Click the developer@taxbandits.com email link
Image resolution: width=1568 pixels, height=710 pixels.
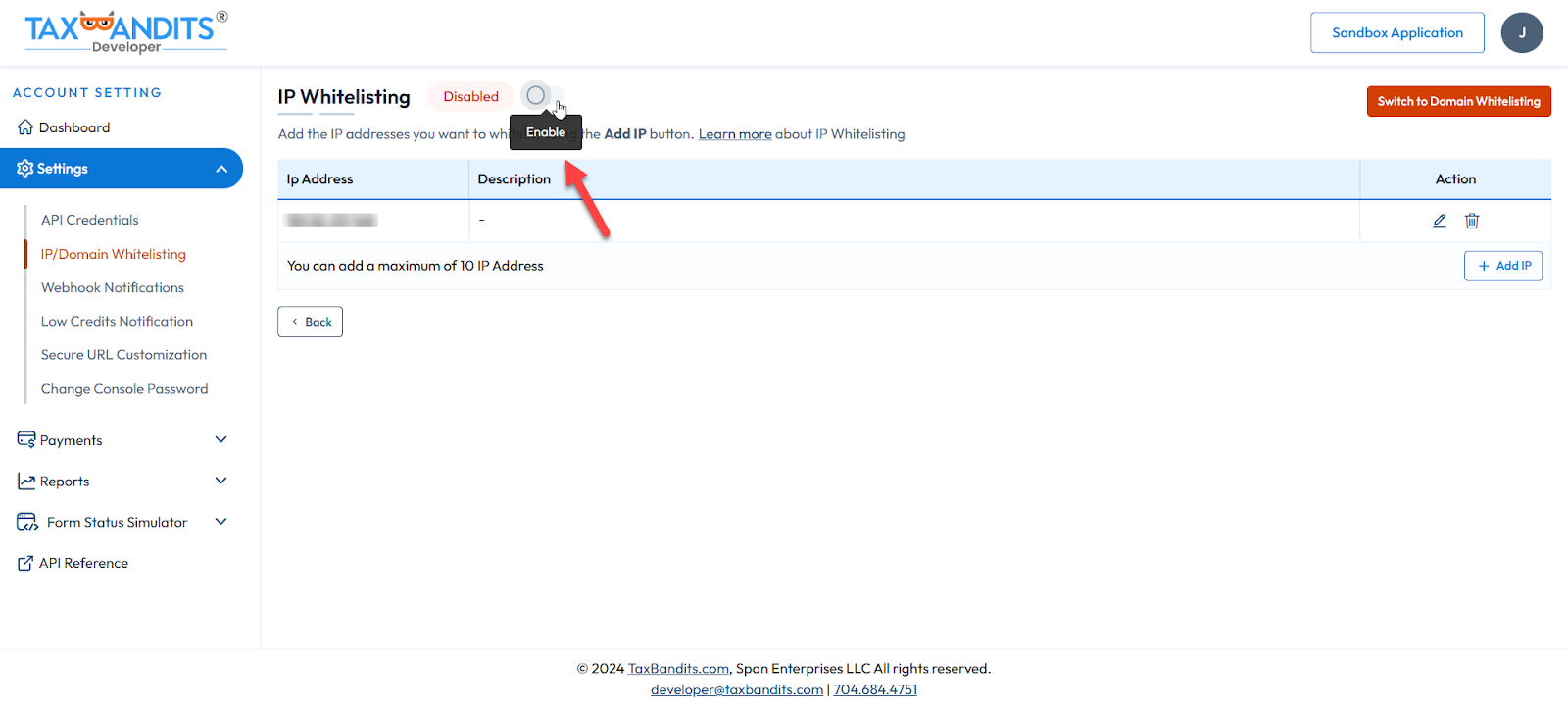coord(737,689)
